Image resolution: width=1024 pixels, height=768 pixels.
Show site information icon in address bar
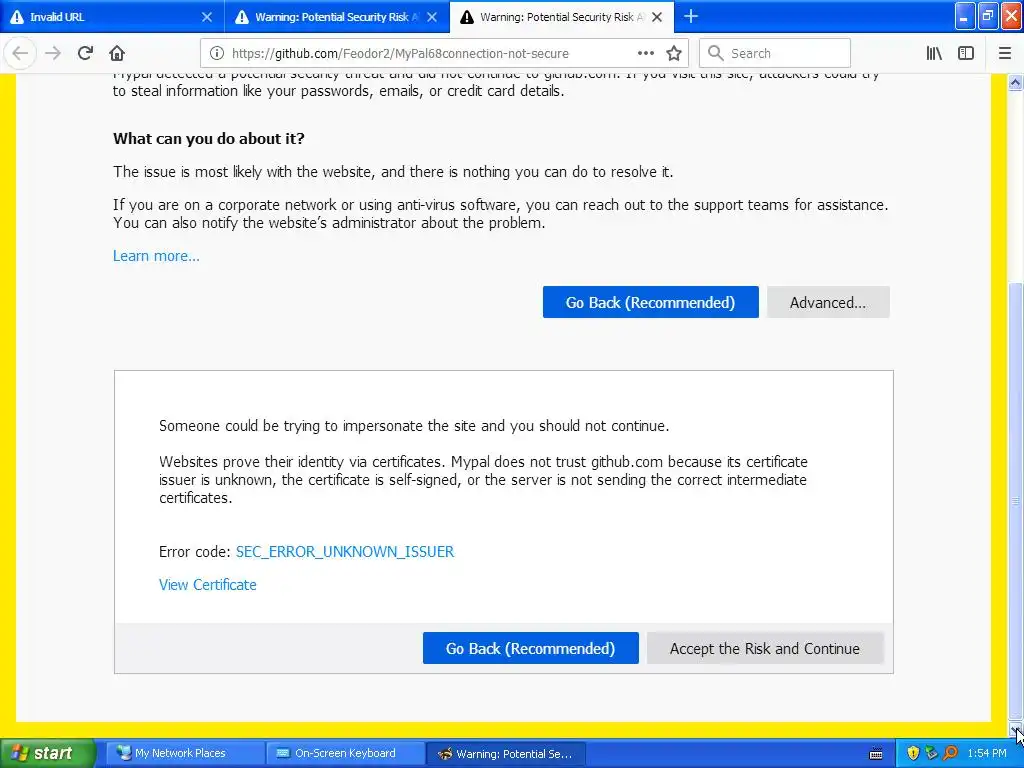click(217, 53)
